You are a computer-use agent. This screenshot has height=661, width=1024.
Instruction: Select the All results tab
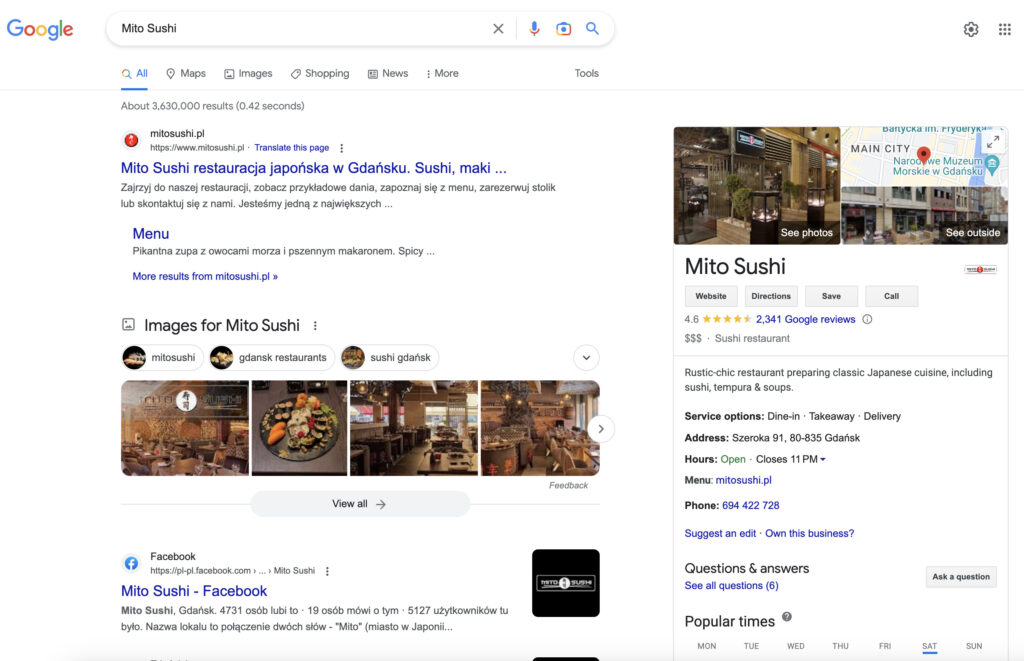coord(135,74)
